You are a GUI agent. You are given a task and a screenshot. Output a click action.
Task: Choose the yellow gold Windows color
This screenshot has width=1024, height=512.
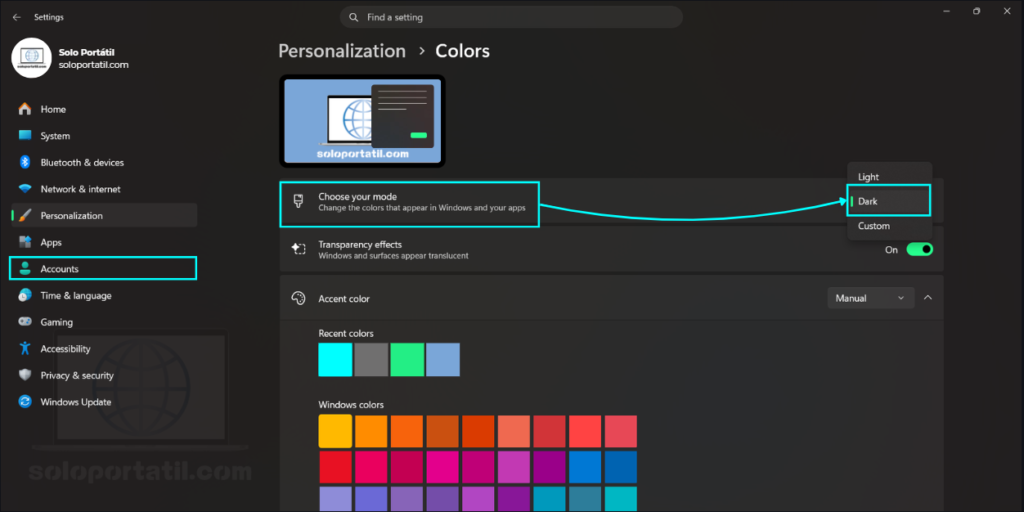(x=335, y=431)
